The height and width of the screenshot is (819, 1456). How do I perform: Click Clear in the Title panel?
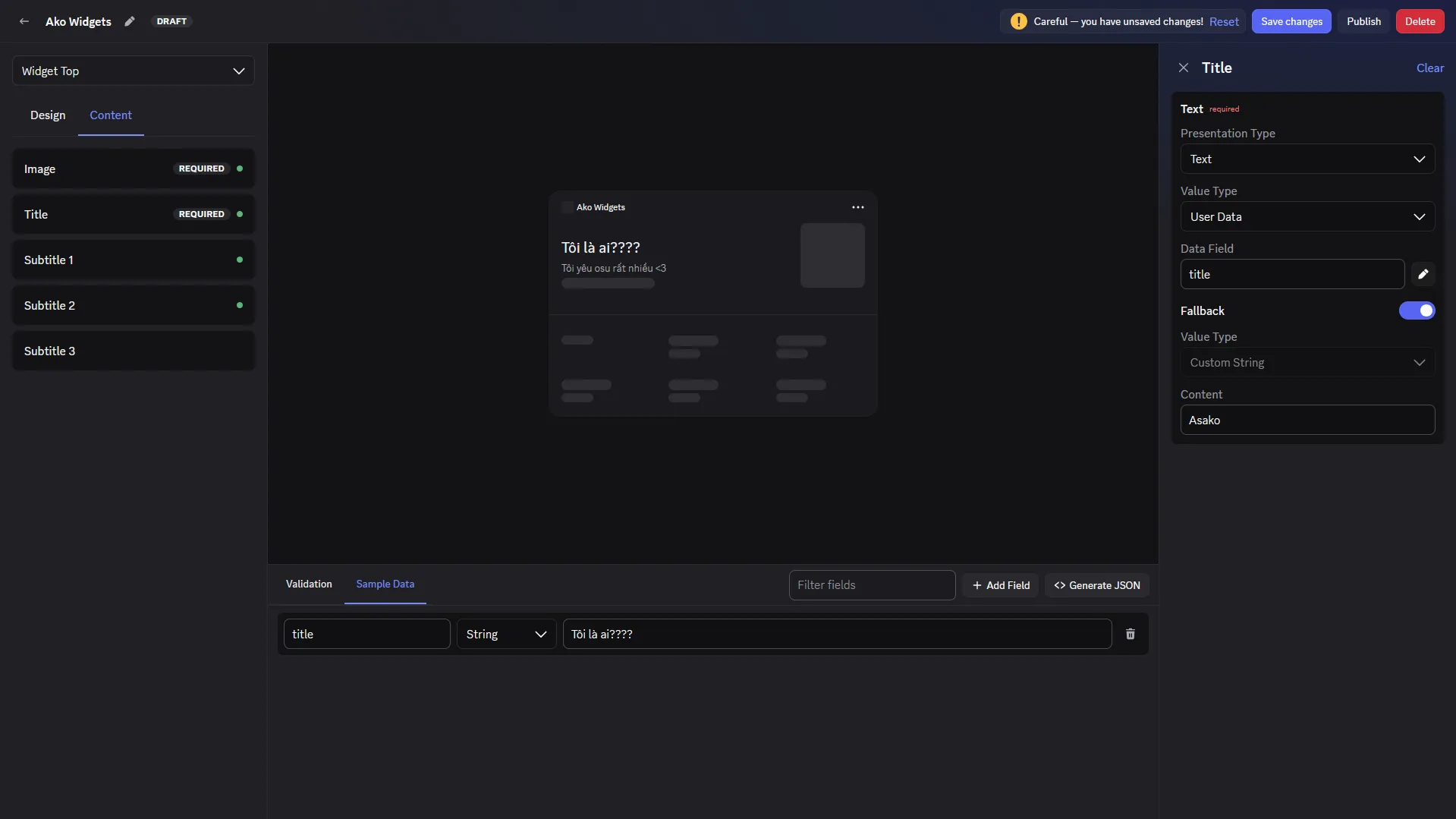pos(1430,68)
